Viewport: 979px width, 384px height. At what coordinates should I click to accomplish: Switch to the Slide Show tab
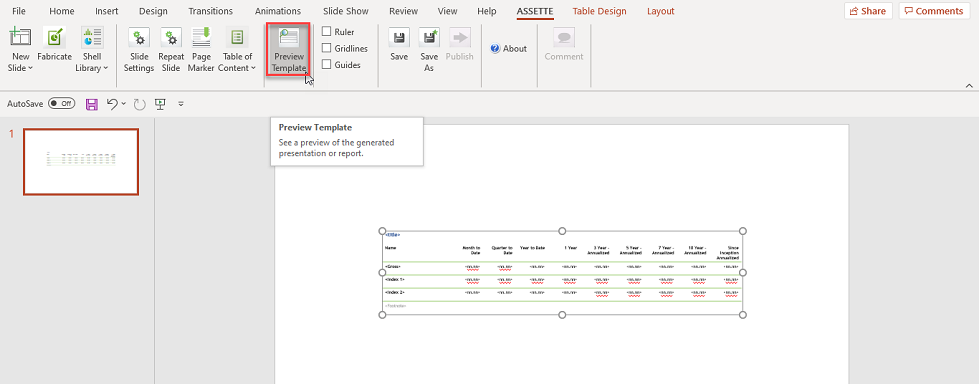tap(346, 11)
